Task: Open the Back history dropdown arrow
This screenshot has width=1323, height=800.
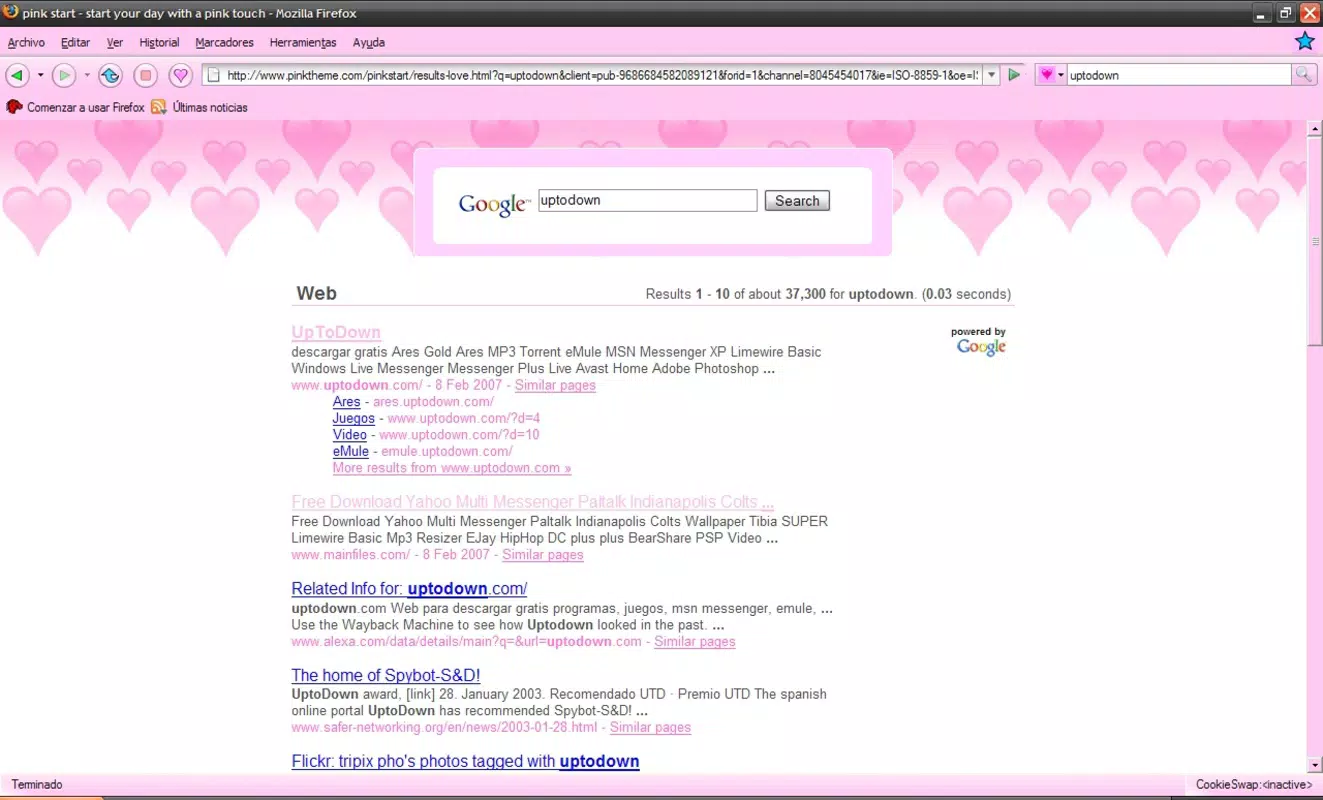Action: tap(40, 75)
